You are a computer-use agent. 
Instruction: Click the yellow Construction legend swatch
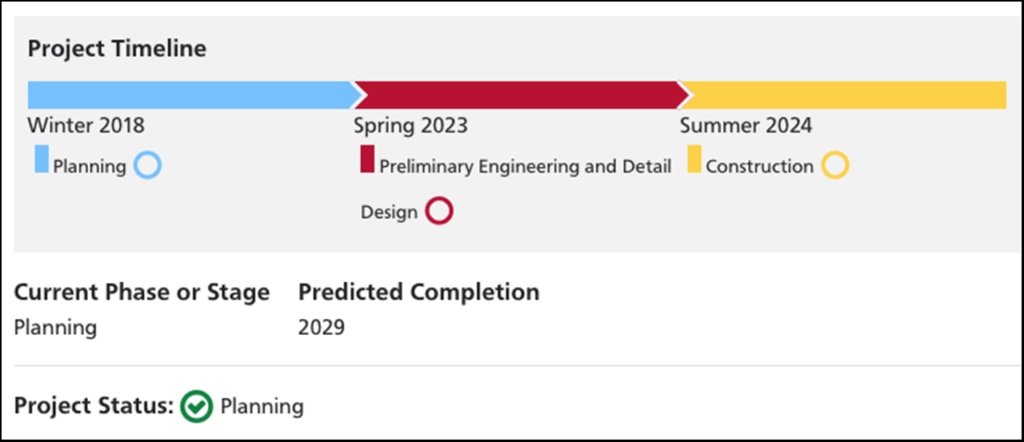694,159
